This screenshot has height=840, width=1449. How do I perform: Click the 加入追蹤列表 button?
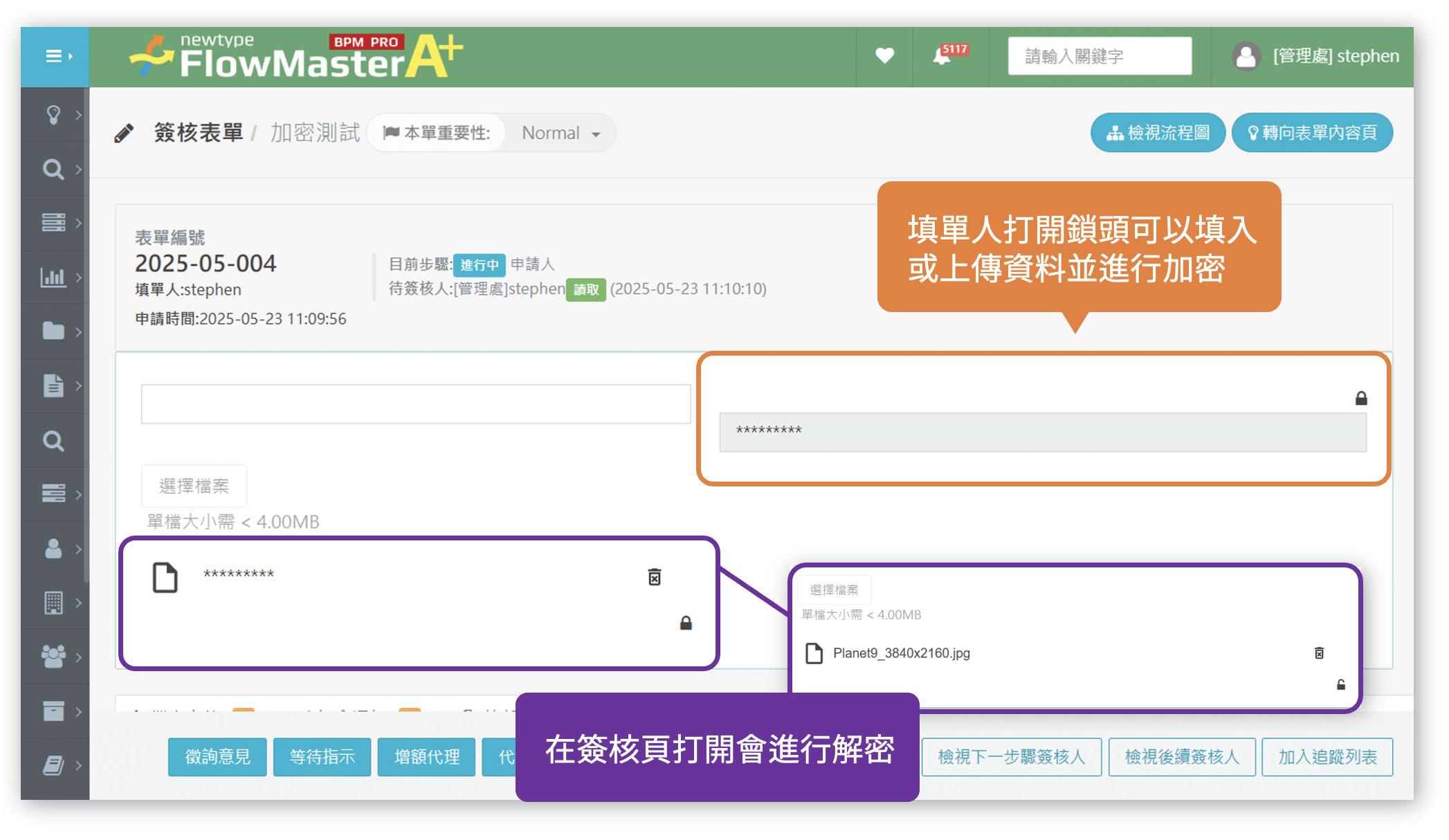(x=1327, y=756)
